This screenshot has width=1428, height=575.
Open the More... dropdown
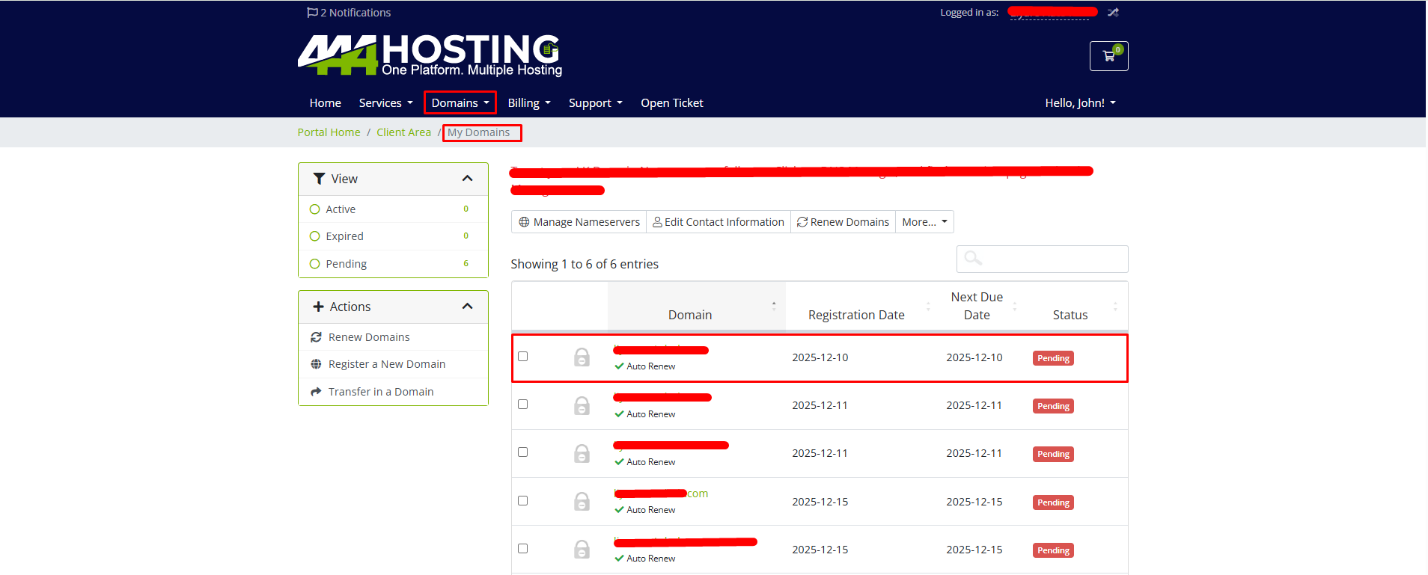pyautogui.click(x=925, y=222)
